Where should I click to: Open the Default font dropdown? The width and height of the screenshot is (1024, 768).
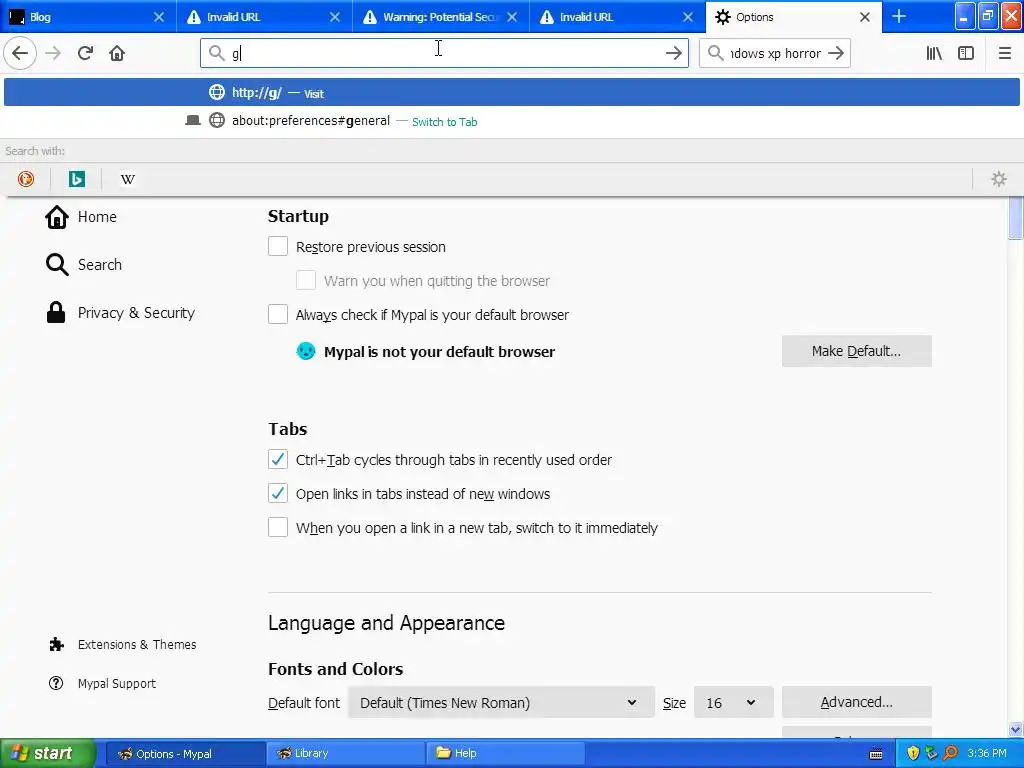501,703
